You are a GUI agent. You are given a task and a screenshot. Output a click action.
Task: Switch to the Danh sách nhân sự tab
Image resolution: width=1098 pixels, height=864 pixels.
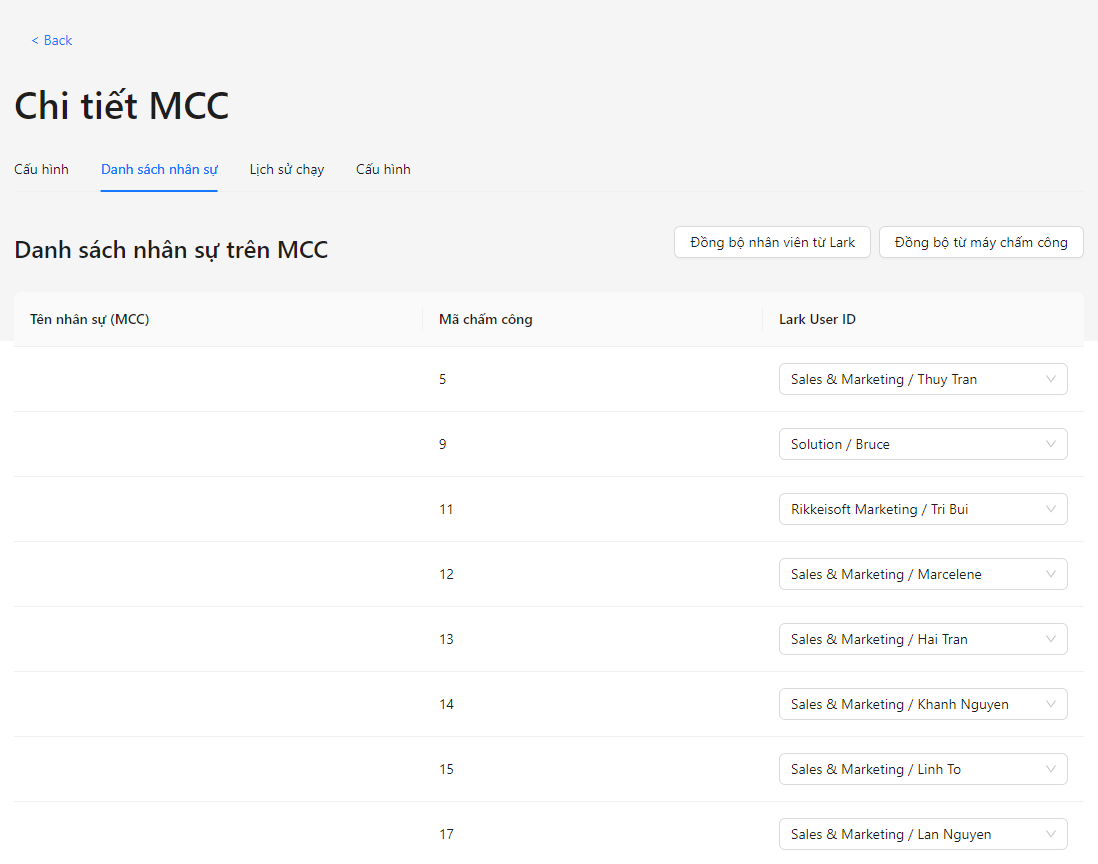[159, 169]
